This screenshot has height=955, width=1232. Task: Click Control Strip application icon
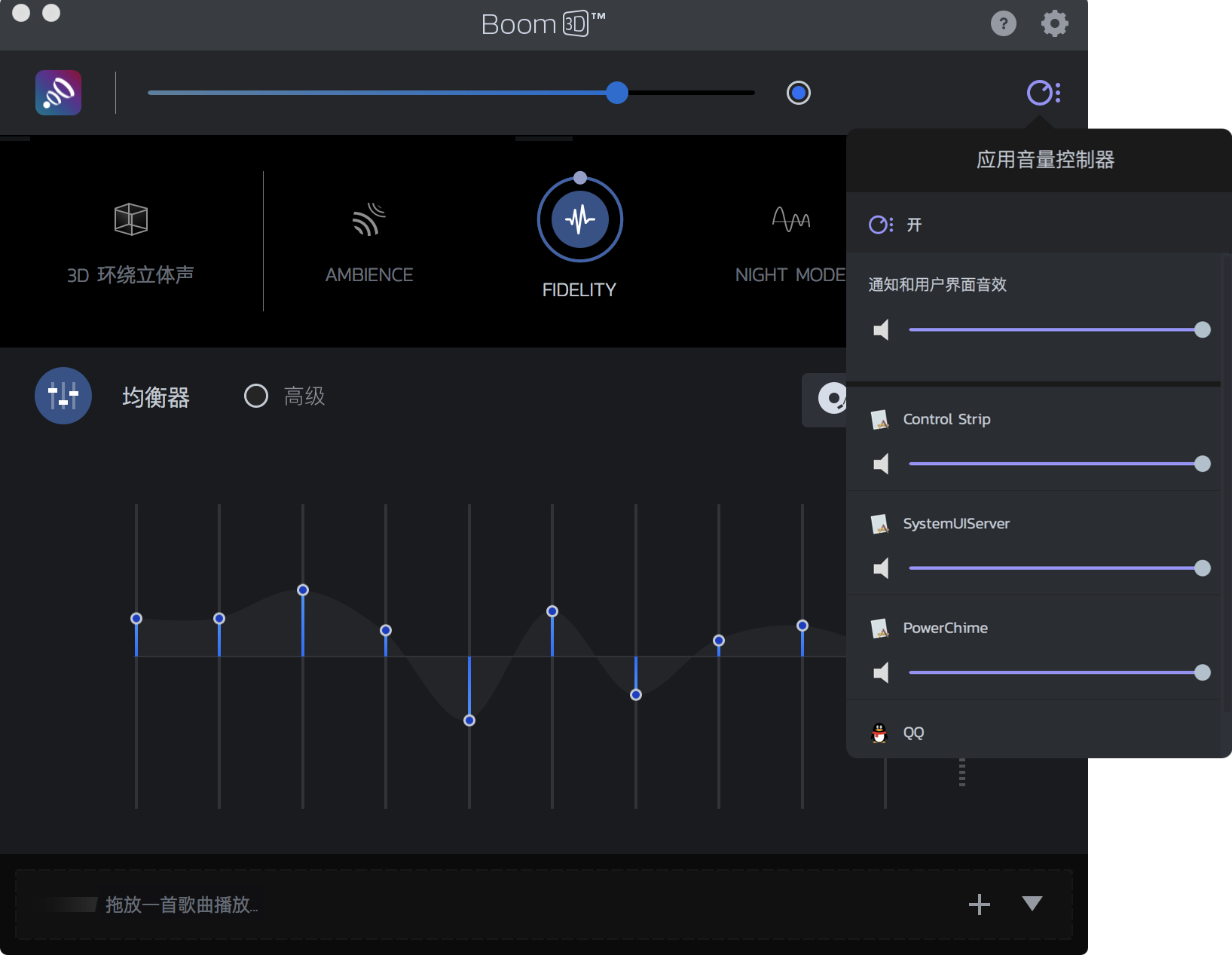pos(879,420)
